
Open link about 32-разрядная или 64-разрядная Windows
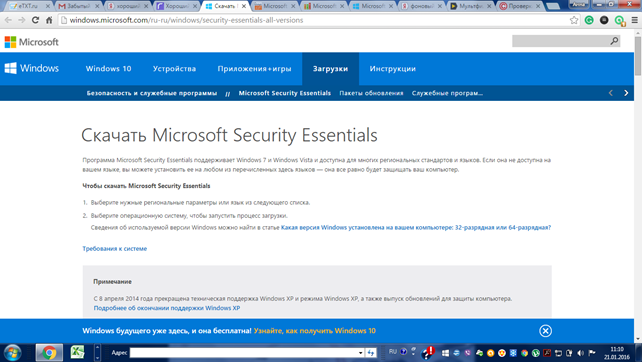coord(416,227)
